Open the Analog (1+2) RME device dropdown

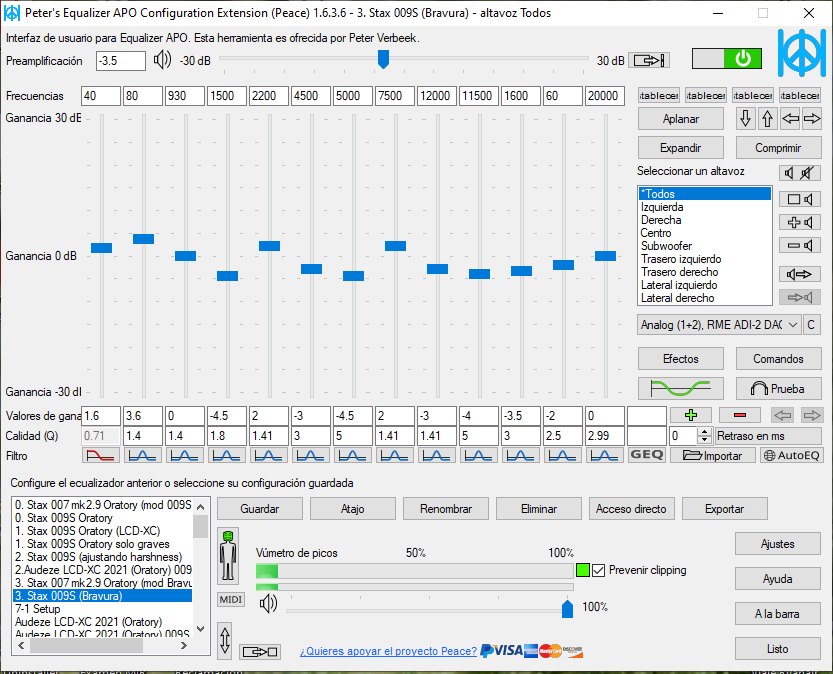coord(719,324)
